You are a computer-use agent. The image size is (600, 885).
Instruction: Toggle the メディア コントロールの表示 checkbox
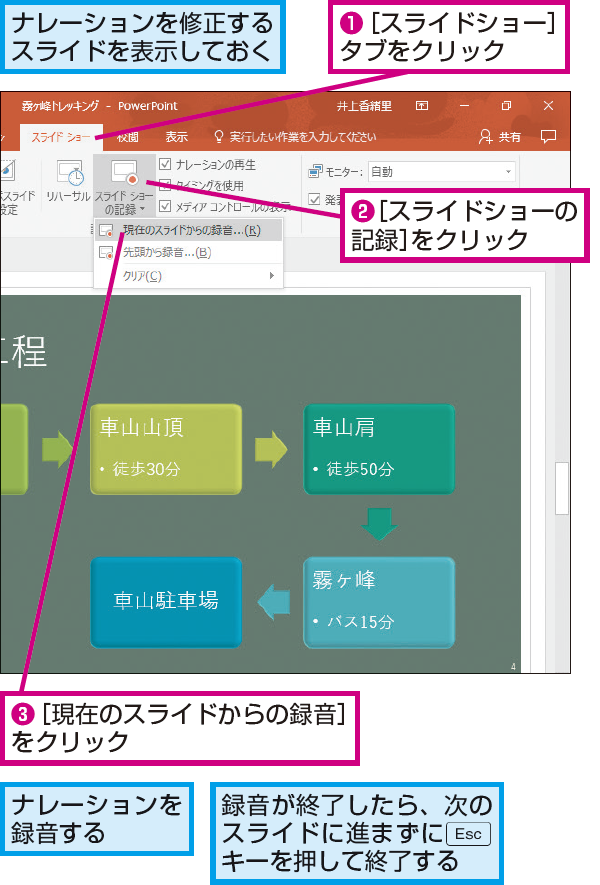tap(165, 206)
